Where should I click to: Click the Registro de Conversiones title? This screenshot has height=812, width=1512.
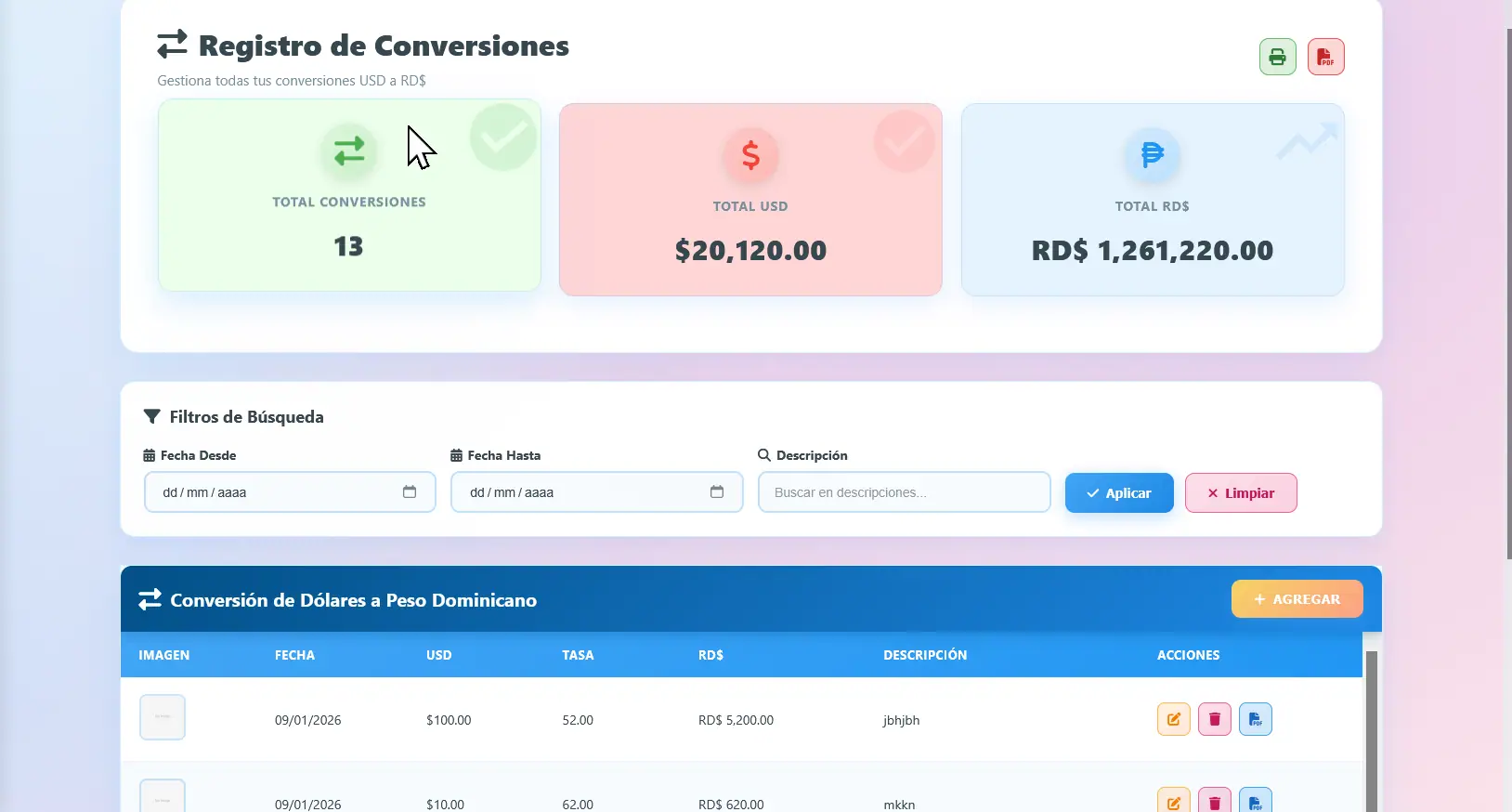point(384,45)
